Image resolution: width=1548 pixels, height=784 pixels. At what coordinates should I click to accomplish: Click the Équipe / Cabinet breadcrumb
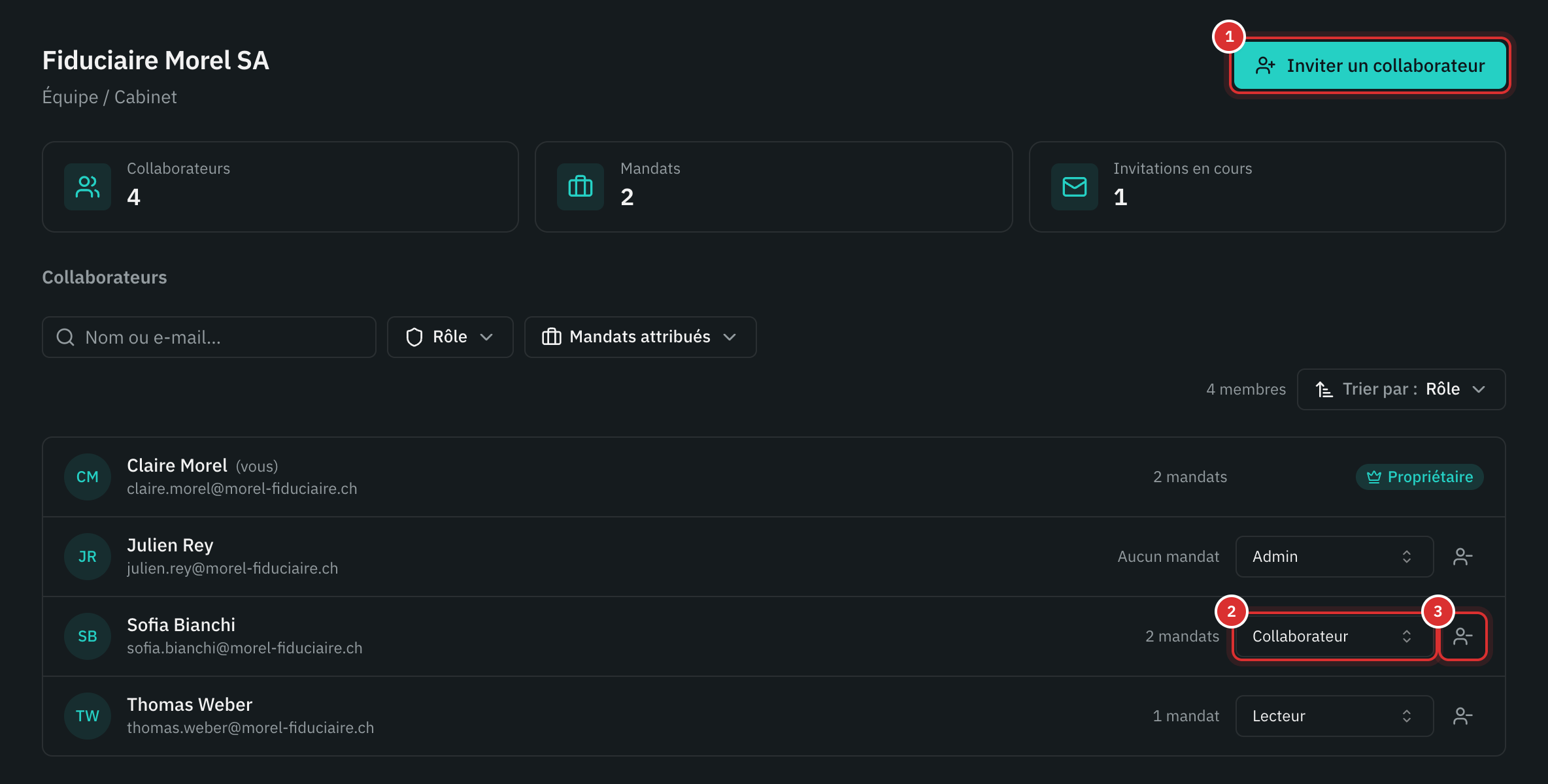pyautogui.click(x=109, y=97)
